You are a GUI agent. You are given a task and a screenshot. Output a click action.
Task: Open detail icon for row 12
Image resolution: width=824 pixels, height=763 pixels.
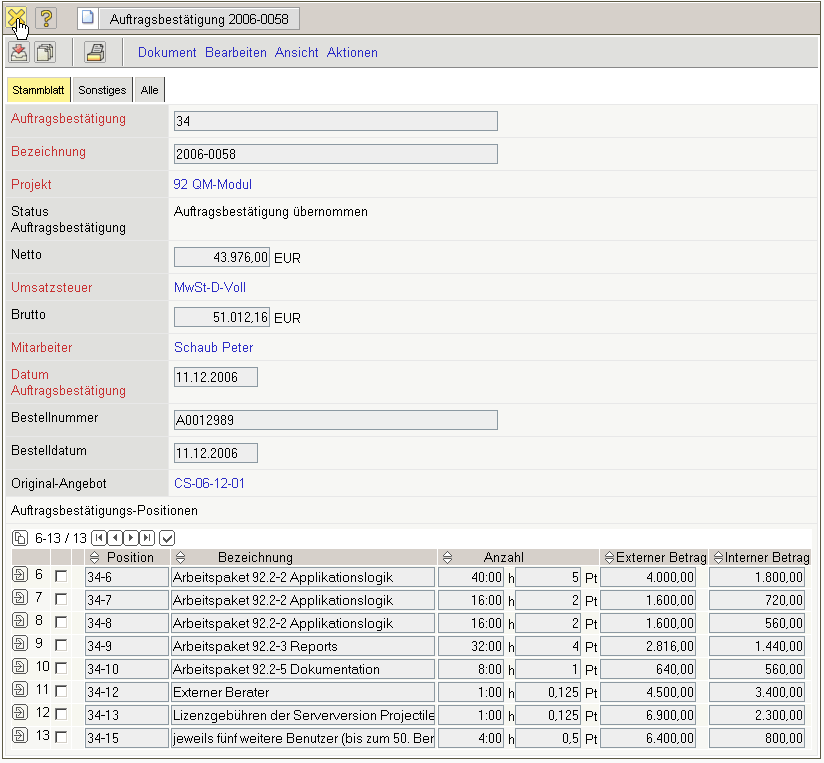pyautogui.click(x=20, y=714)
